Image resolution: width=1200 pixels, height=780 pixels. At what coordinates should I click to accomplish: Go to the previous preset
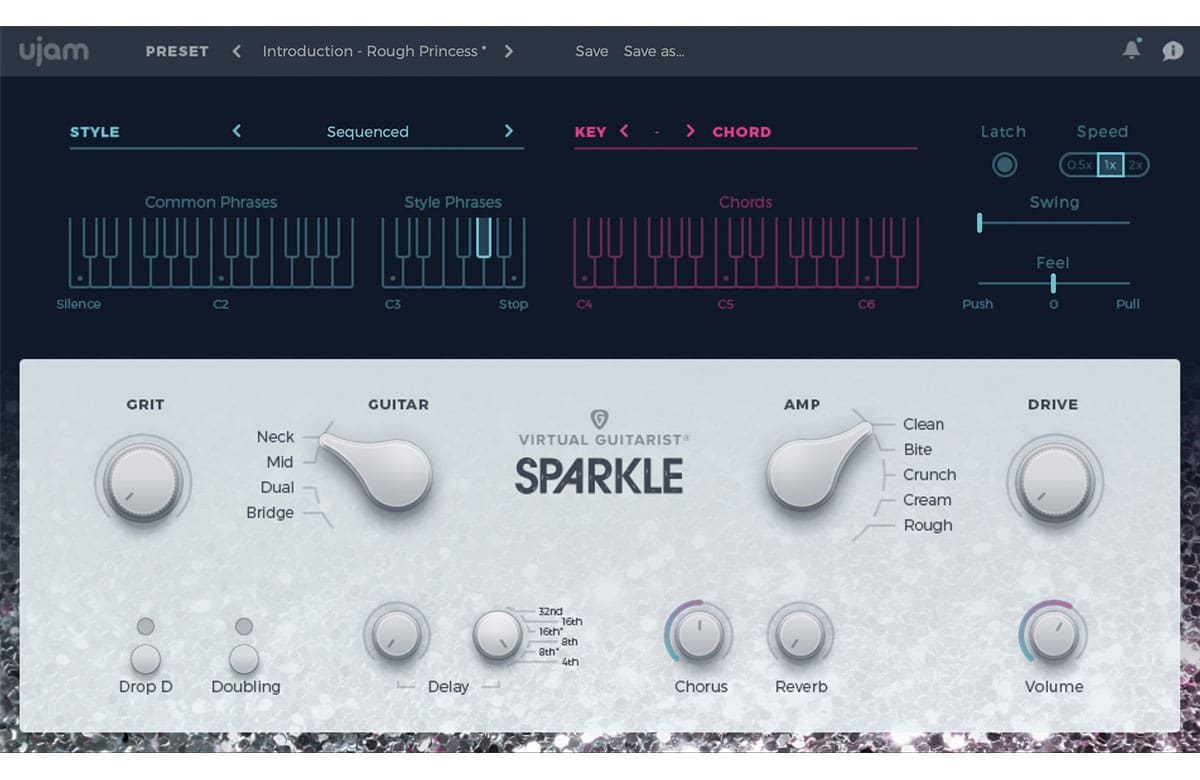click(237, 51)
